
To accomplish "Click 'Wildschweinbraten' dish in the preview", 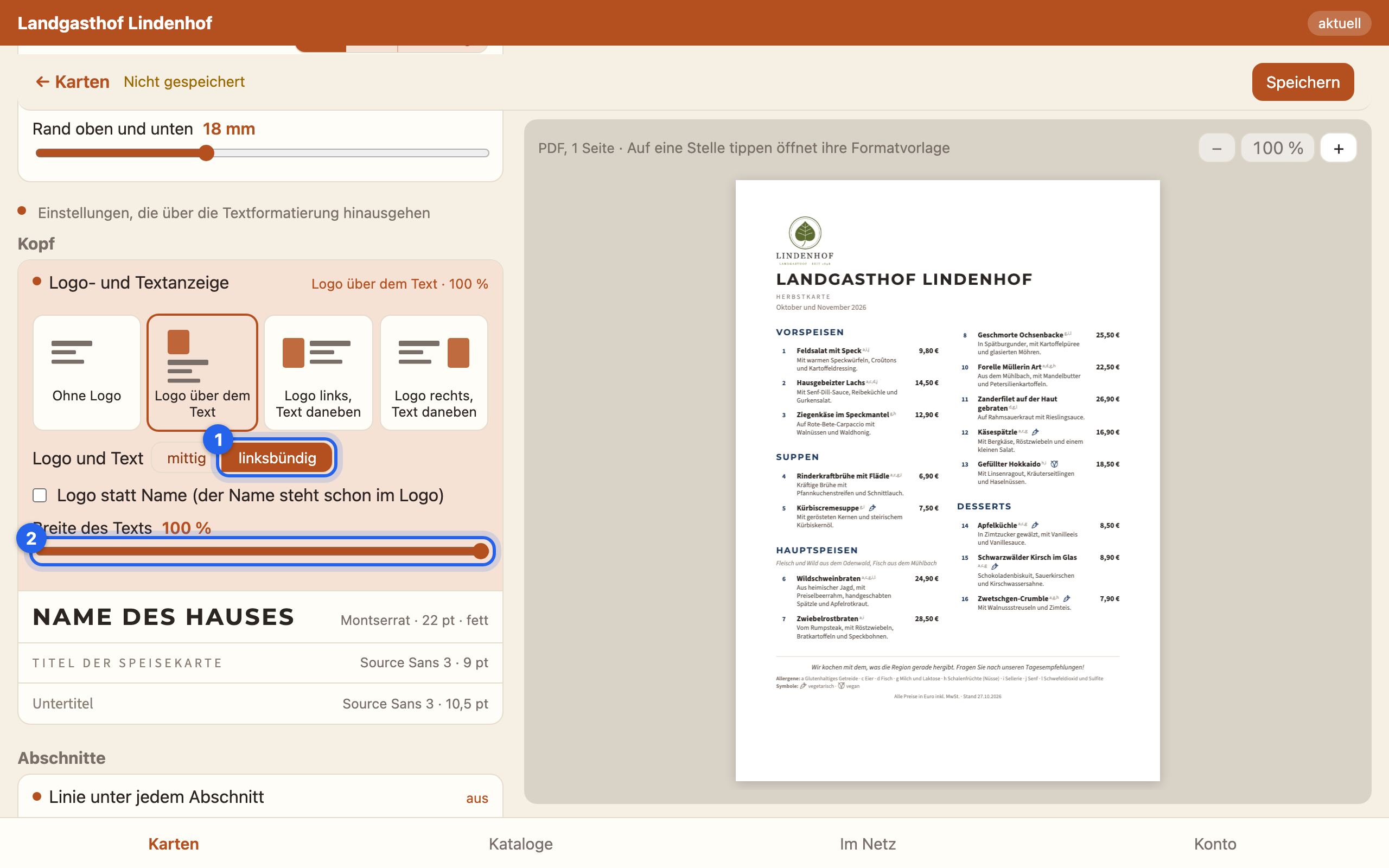I will click(828, 578).
